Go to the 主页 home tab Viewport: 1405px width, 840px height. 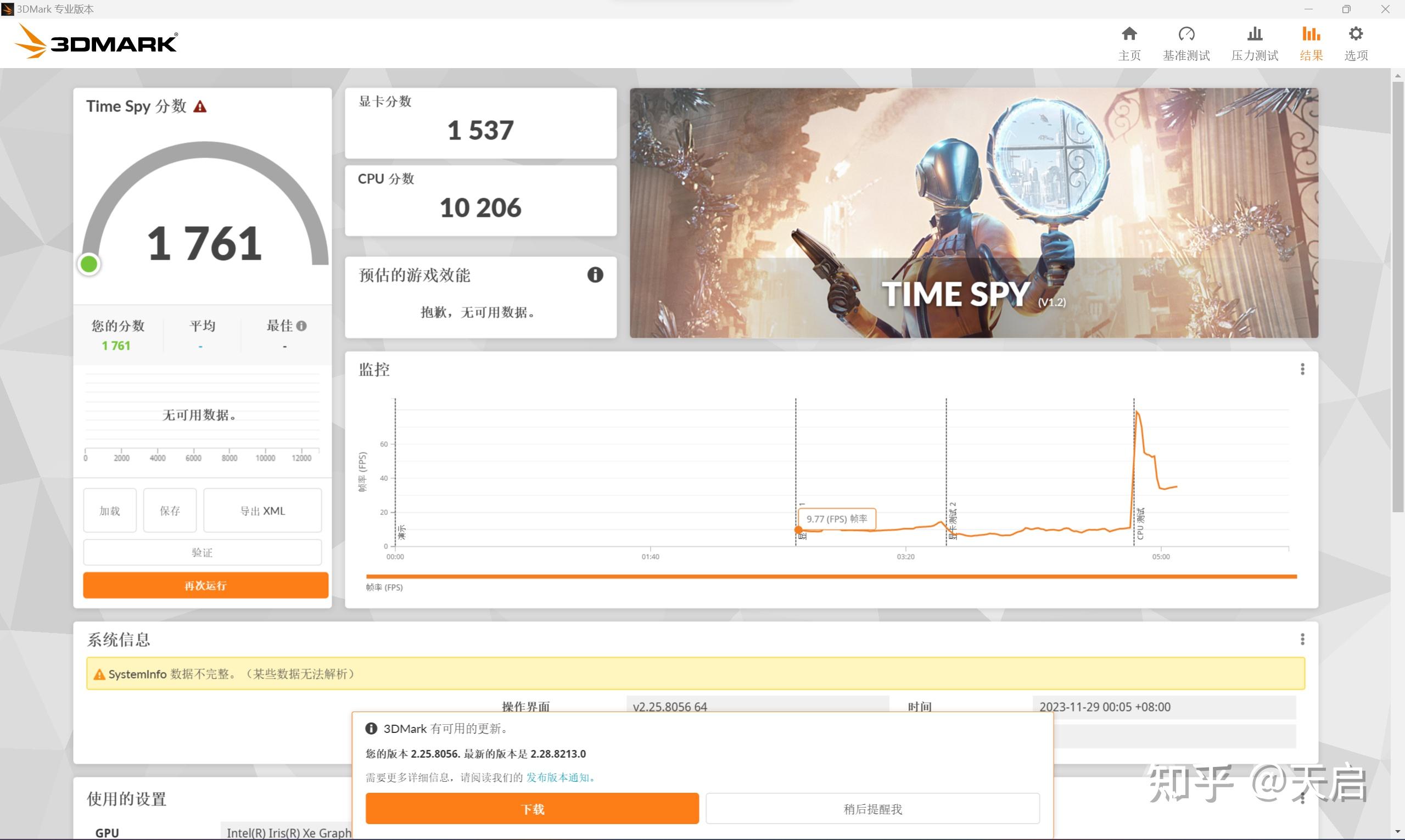(1129, 43)
